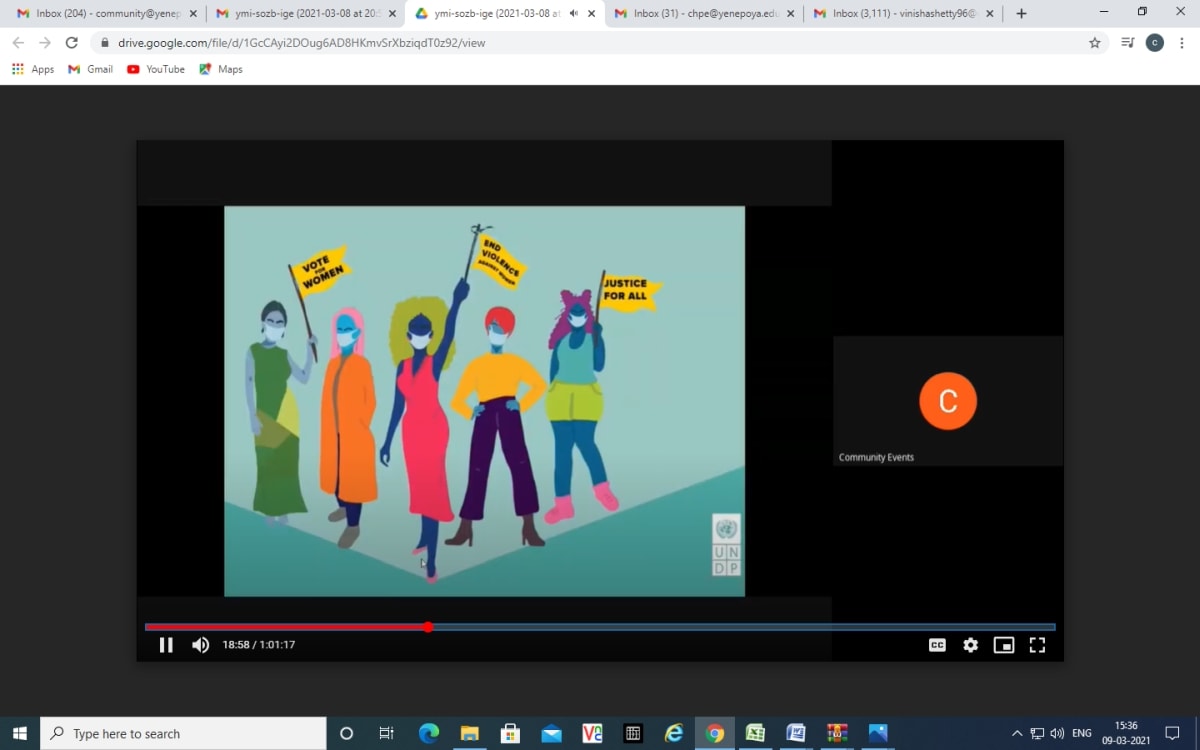
Task: Switch to the Inbox (31) chpe tab
Action: (x=700, y=14)
